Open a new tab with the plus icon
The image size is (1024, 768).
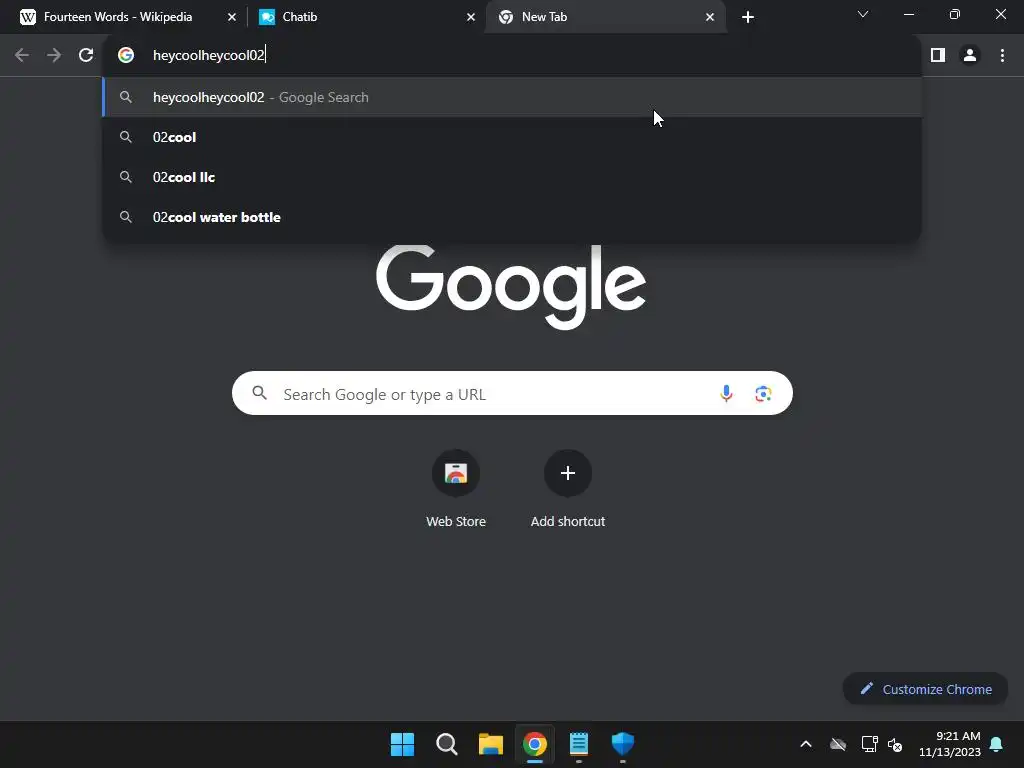748,17
